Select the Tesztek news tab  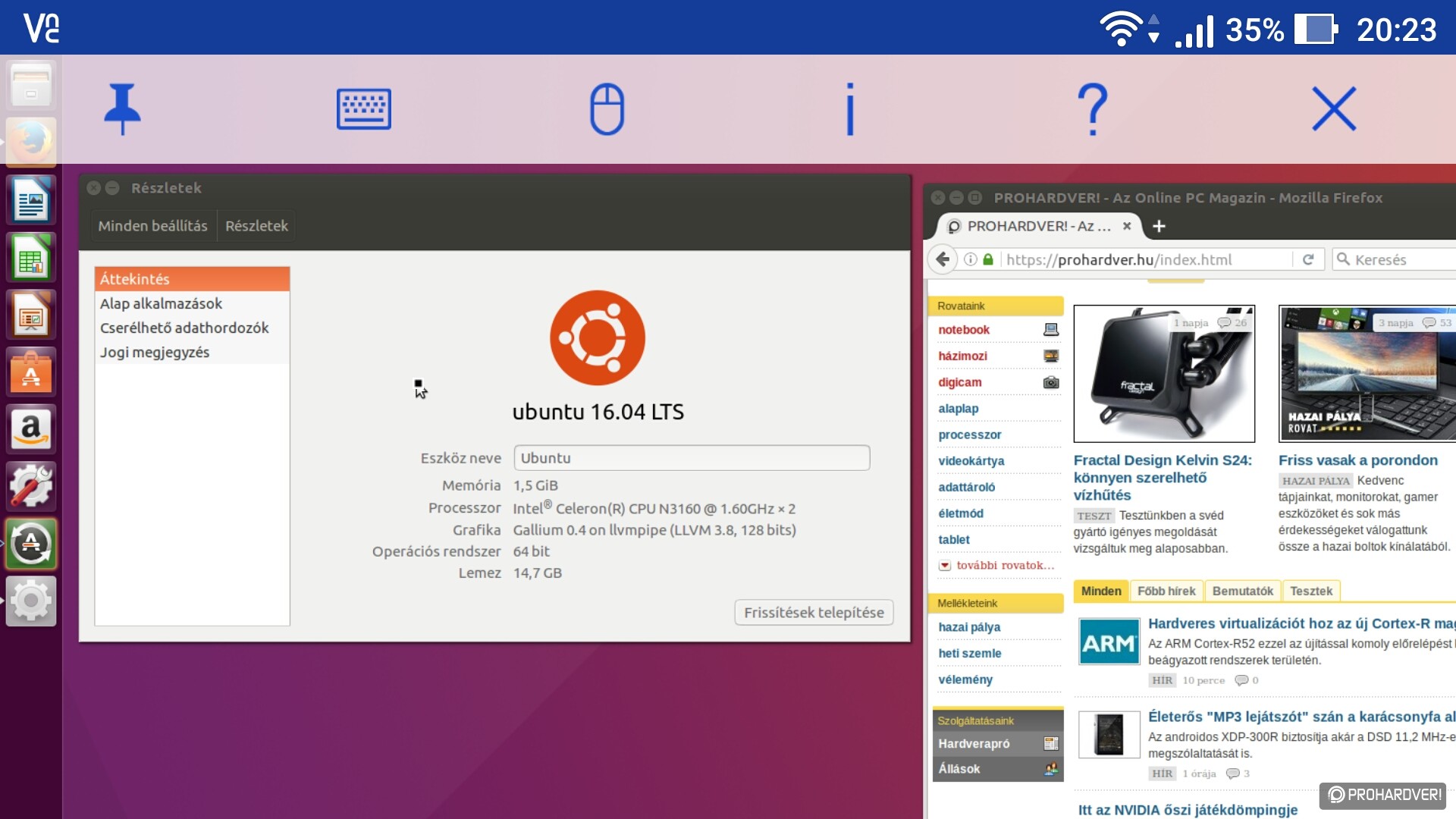click(1310, 591)
